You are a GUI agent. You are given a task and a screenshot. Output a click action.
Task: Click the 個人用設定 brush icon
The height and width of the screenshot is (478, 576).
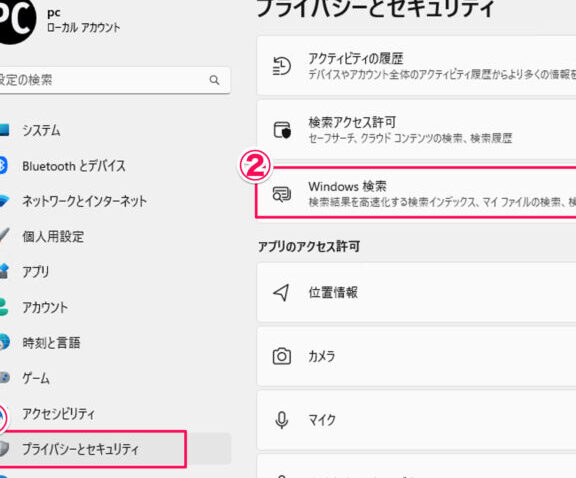point(4,236)
